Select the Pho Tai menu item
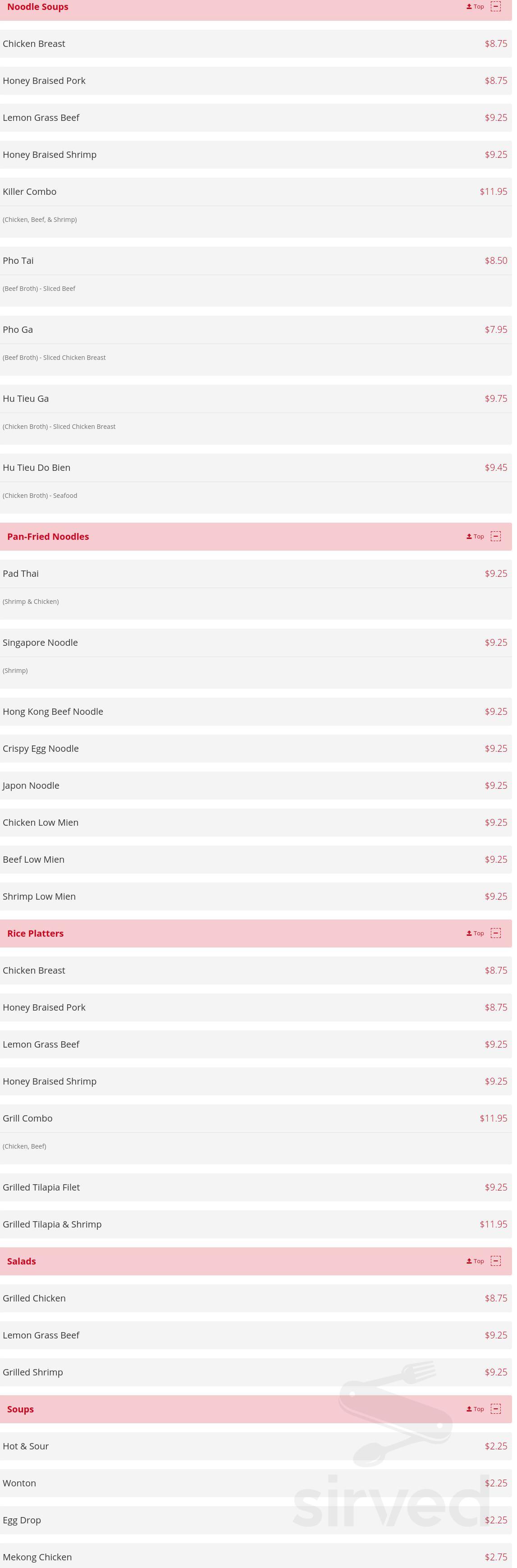 (18, 261)
